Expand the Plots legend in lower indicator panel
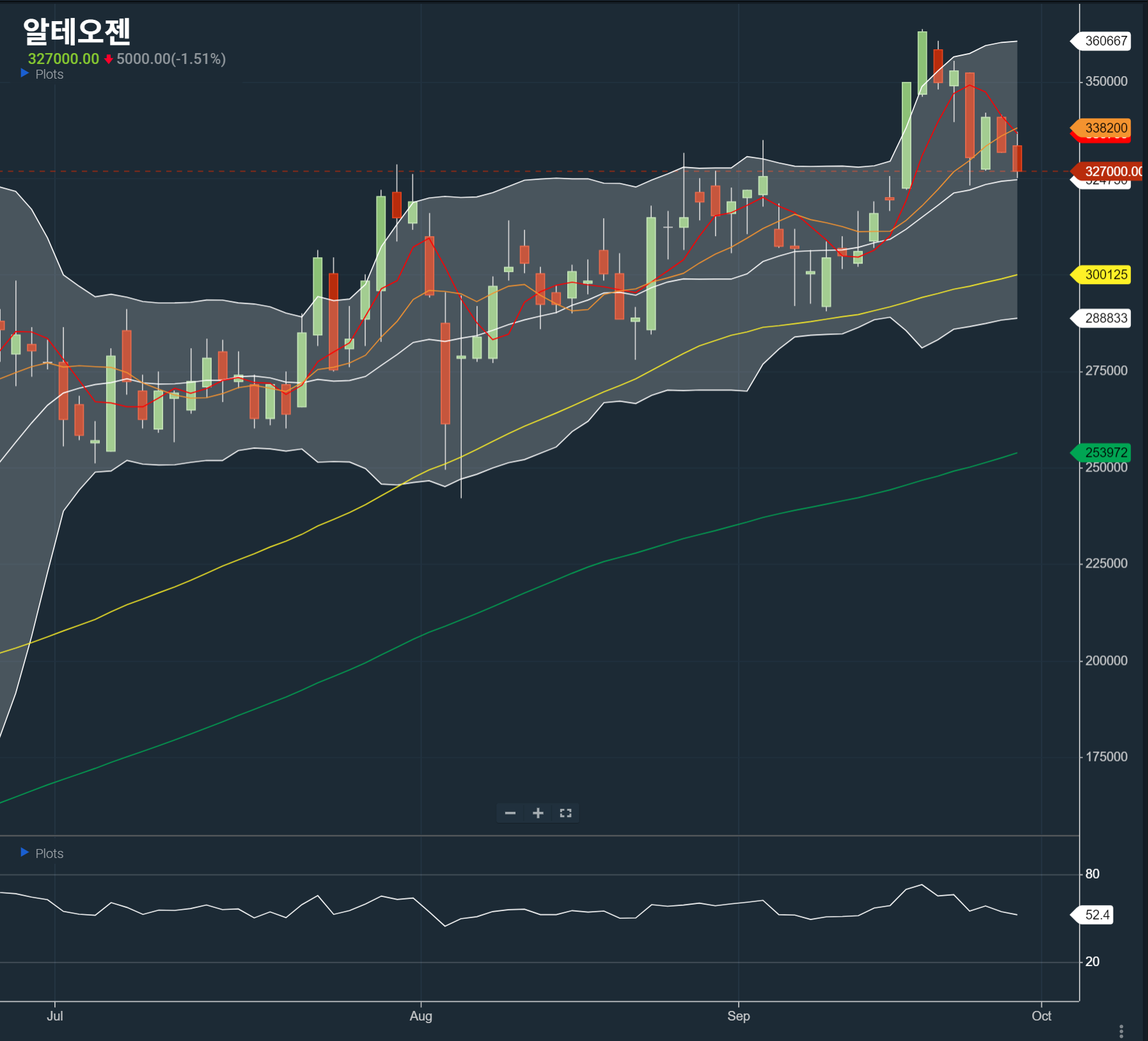1148x1041 pixels. click(25, 853)
